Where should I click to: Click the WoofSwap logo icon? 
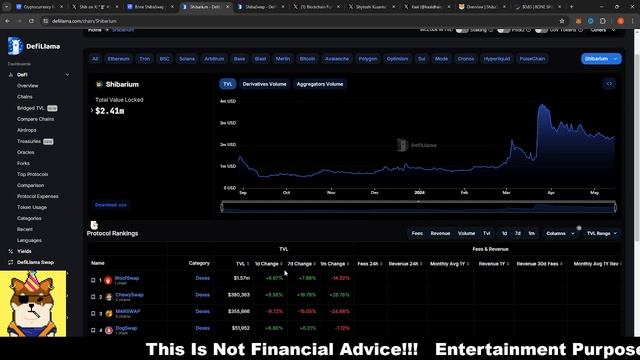(x=108, y=280)
